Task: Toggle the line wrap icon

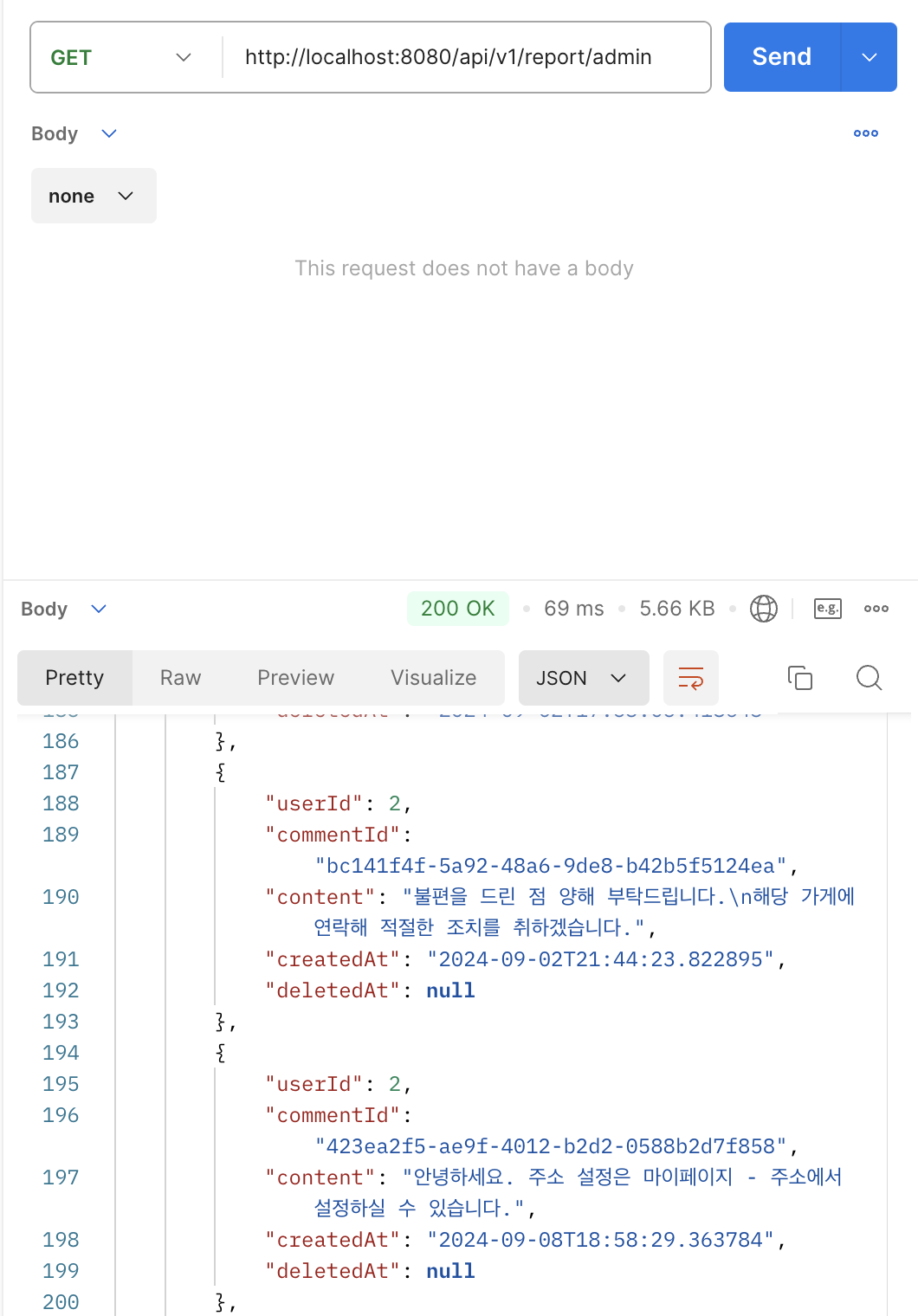Action: pyautogui.click(x=690, y=678)
